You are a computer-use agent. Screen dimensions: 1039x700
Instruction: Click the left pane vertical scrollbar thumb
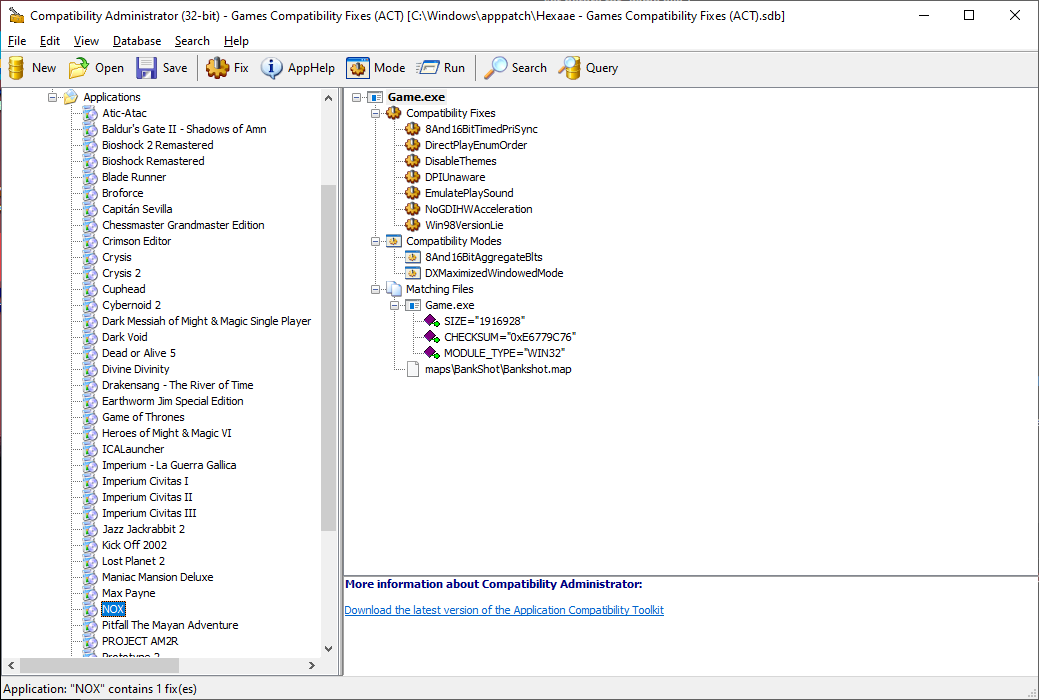click(328, 358)
